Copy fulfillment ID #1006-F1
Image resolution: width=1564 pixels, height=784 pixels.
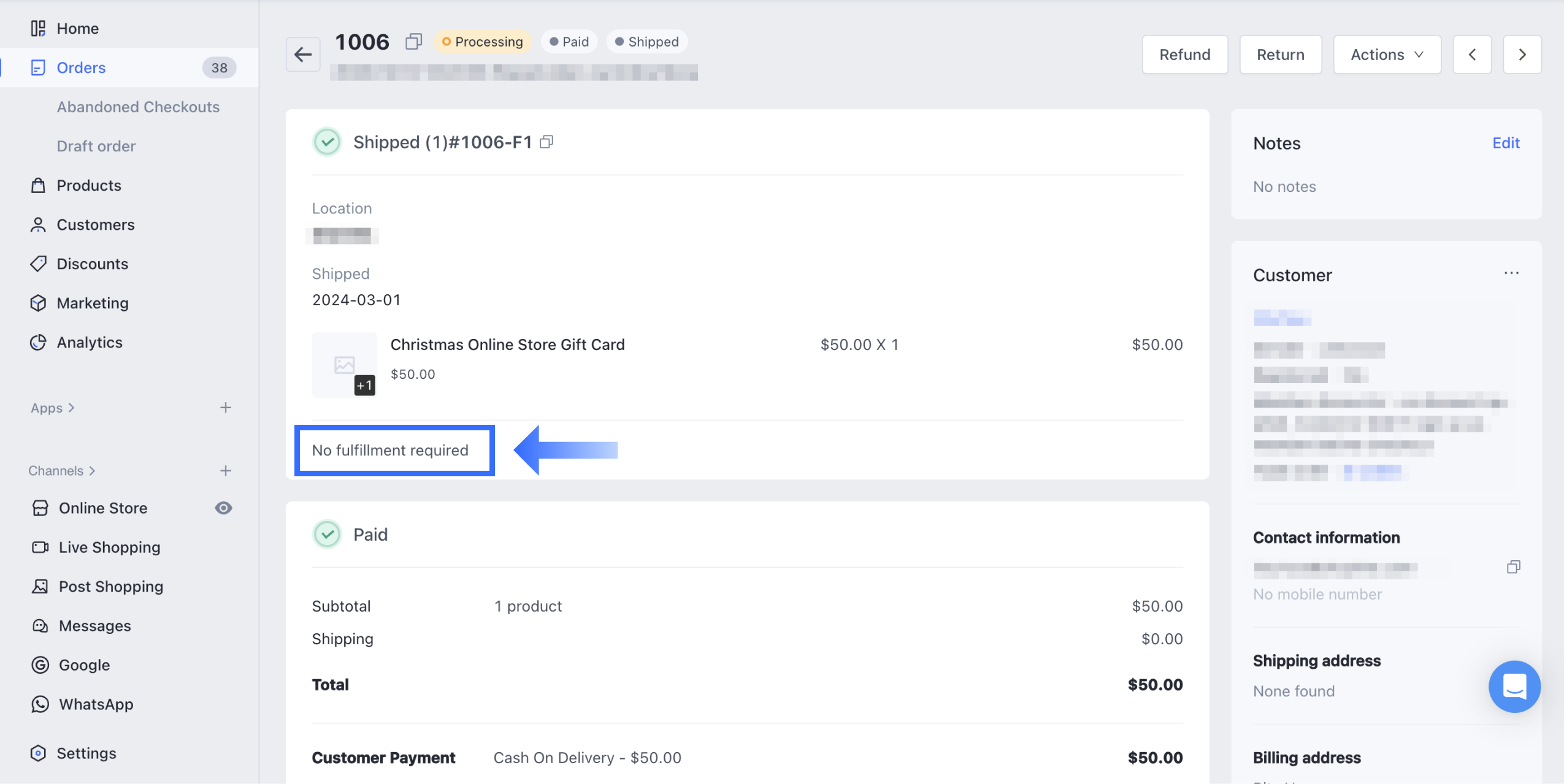click(546, 142)
